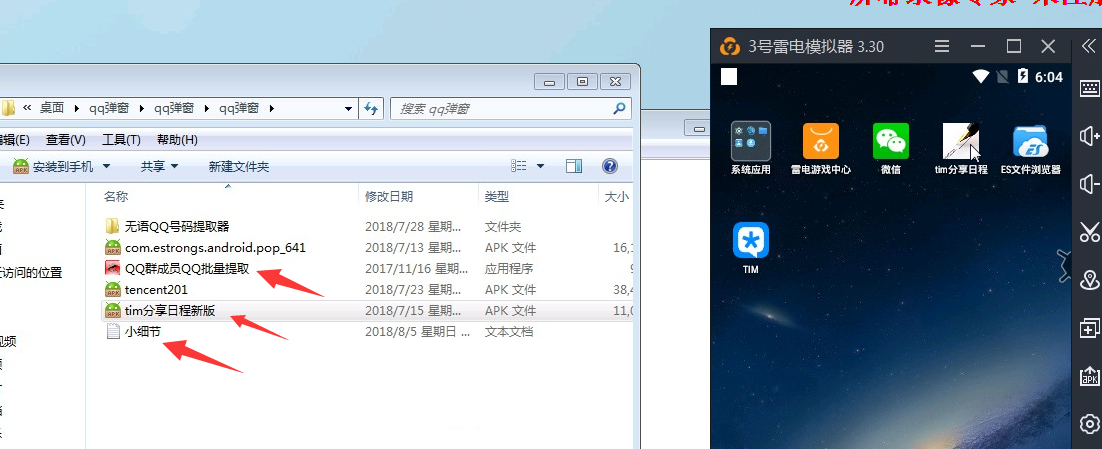Click the emulator install APK button
Image resolution: width=1102 pixels, height=449 pixels.
(1090, 376)
